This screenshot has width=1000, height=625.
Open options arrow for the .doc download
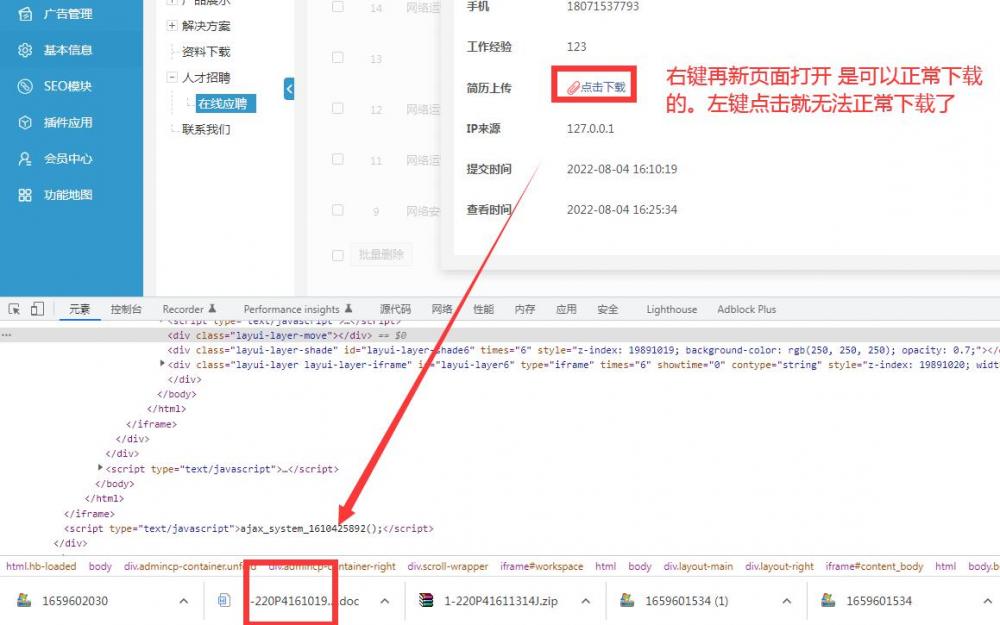[x=385, y=601]
